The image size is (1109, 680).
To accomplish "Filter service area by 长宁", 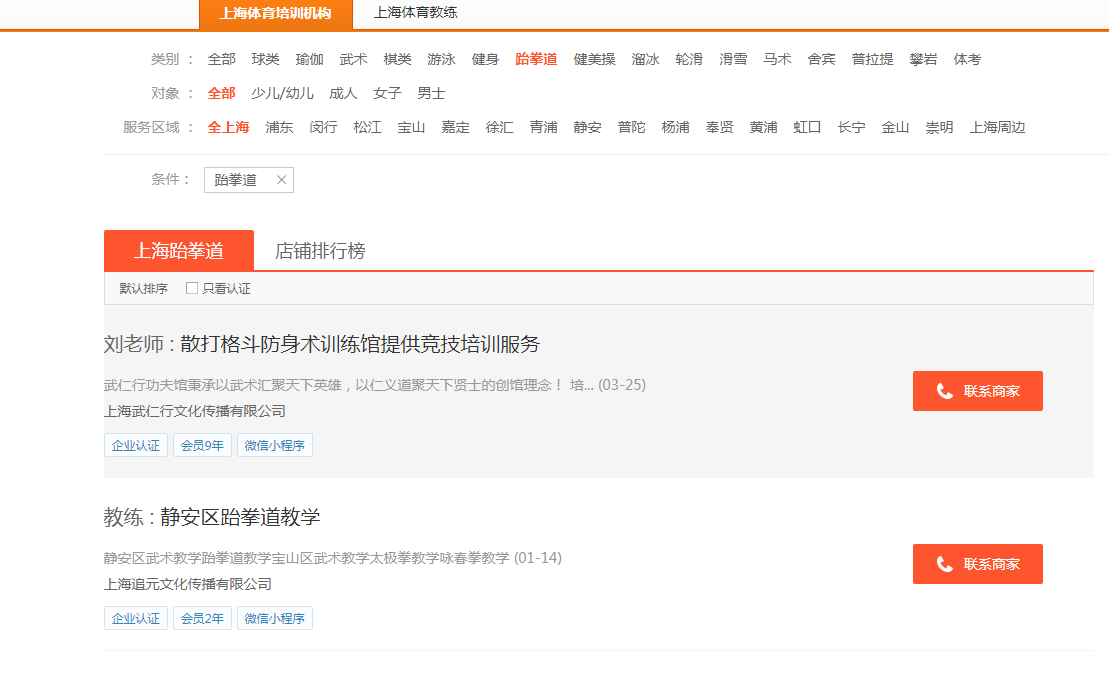I will coord(851,127).
